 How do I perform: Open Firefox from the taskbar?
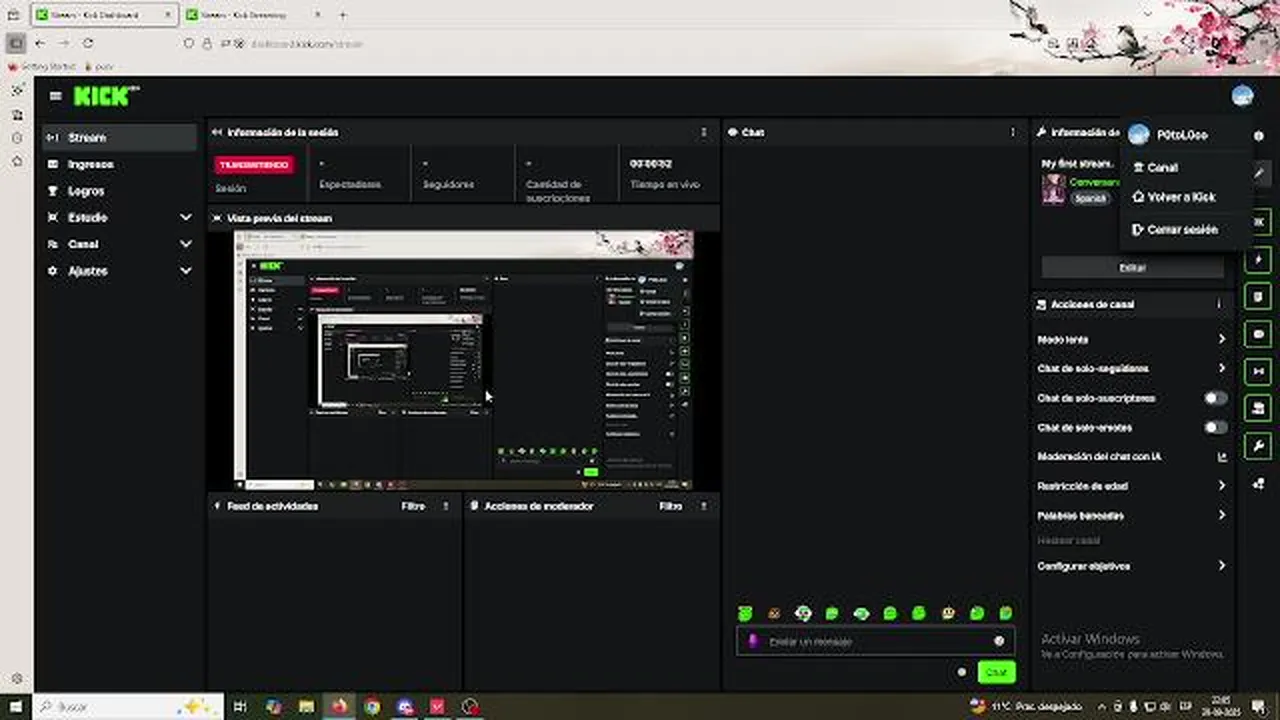coord(339,706)
